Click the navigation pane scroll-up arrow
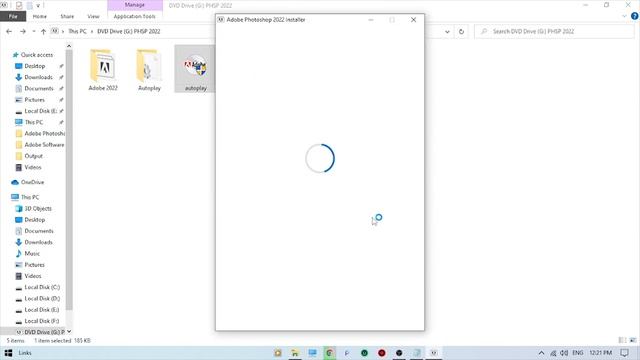The width and height of the screenshot is (640, 360). click(69, 46)
